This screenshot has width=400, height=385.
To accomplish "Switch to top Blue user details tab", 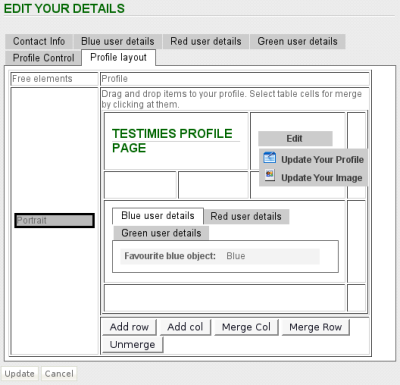I will [x=118, y=41].
